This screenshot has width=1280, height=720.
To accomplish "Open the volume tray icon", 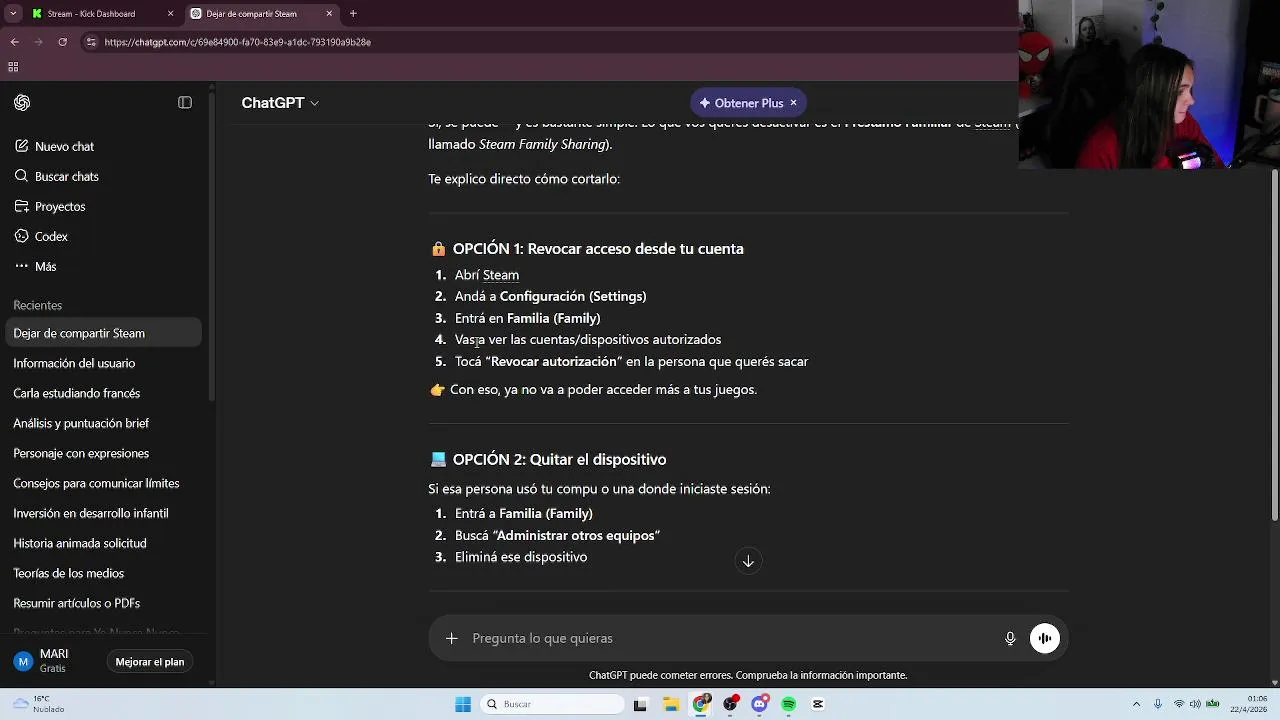I will pos(1196,704).
